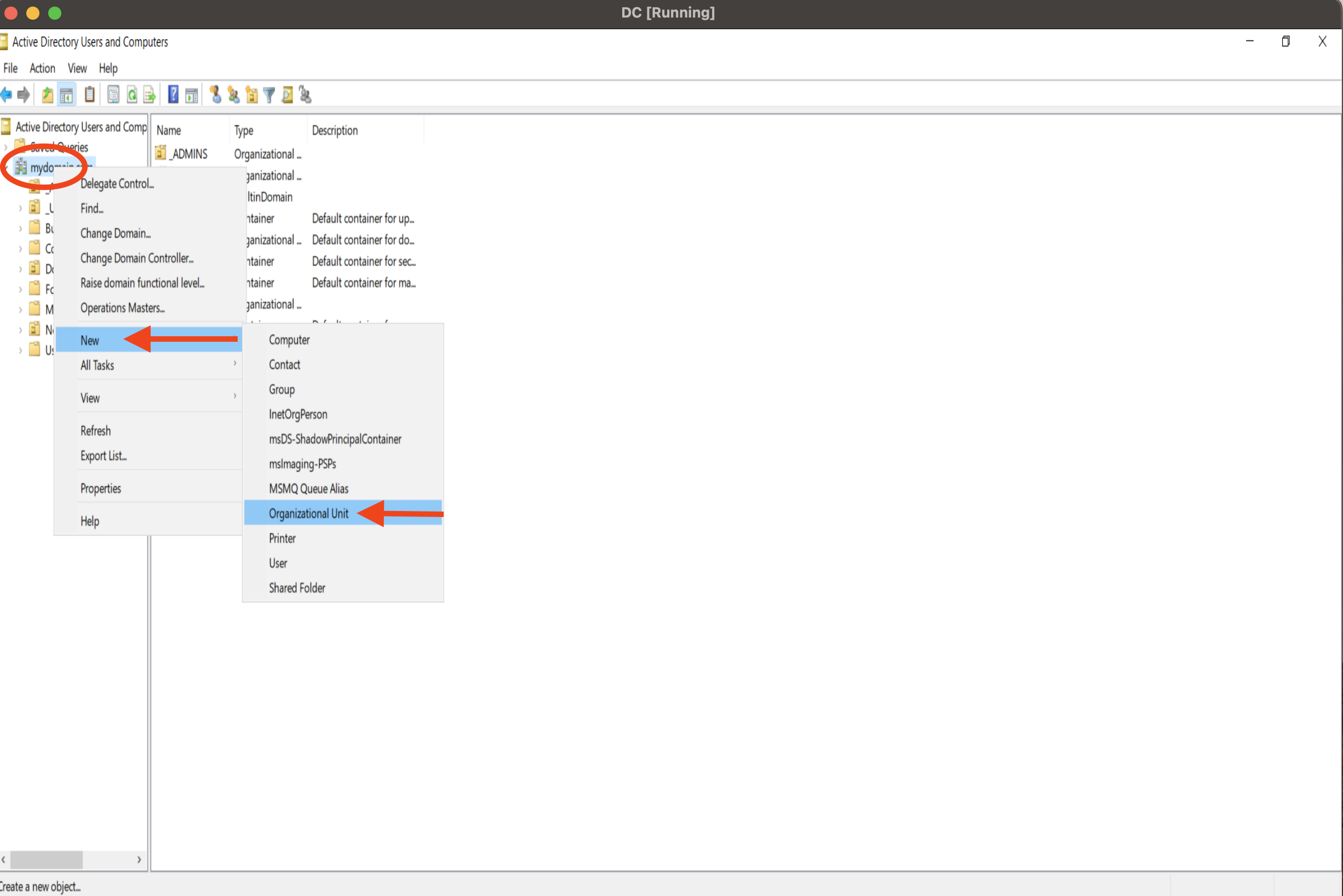The image size is (1343, 896).
Task: Click the Export List toolbar icon
Action: (x=150, y=95)
